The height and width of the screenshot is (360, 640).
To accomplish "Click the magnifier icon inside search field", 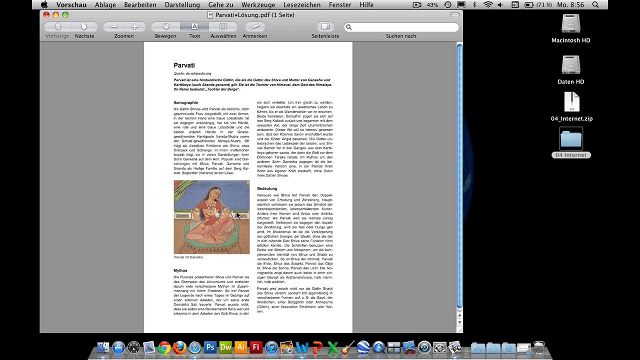I will coord(349,27).
